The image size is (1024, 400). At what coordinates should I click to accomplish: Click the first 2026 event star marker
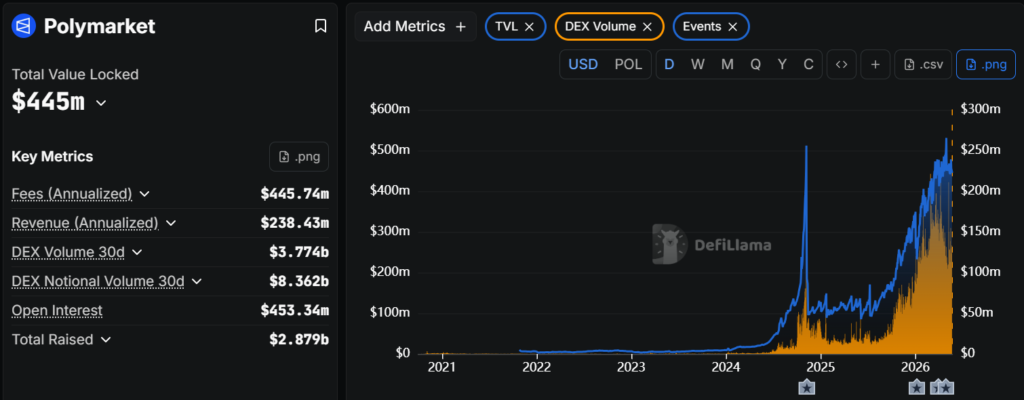pos(917,387)
